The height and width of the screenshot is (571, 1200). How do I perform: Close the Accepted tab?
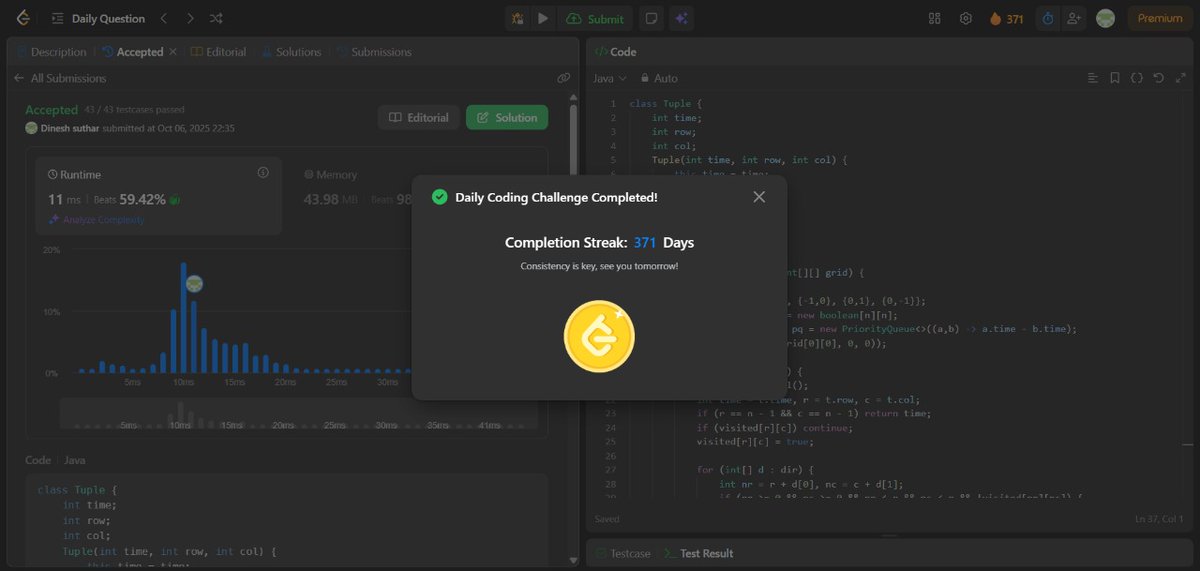tap(173, 52)
